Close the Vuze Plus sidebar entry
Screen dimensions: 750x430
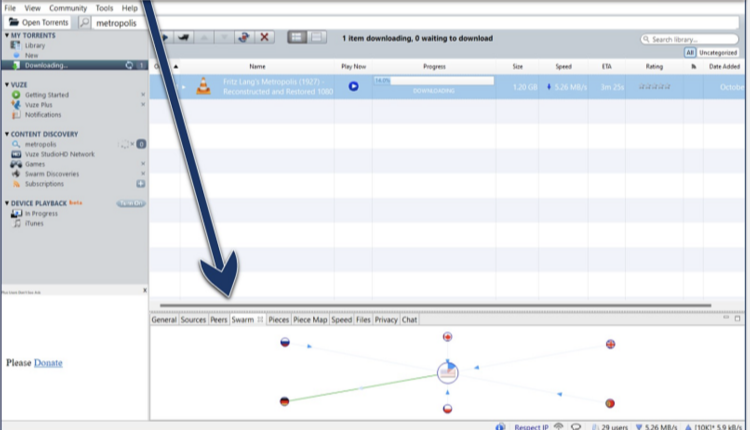143,104
